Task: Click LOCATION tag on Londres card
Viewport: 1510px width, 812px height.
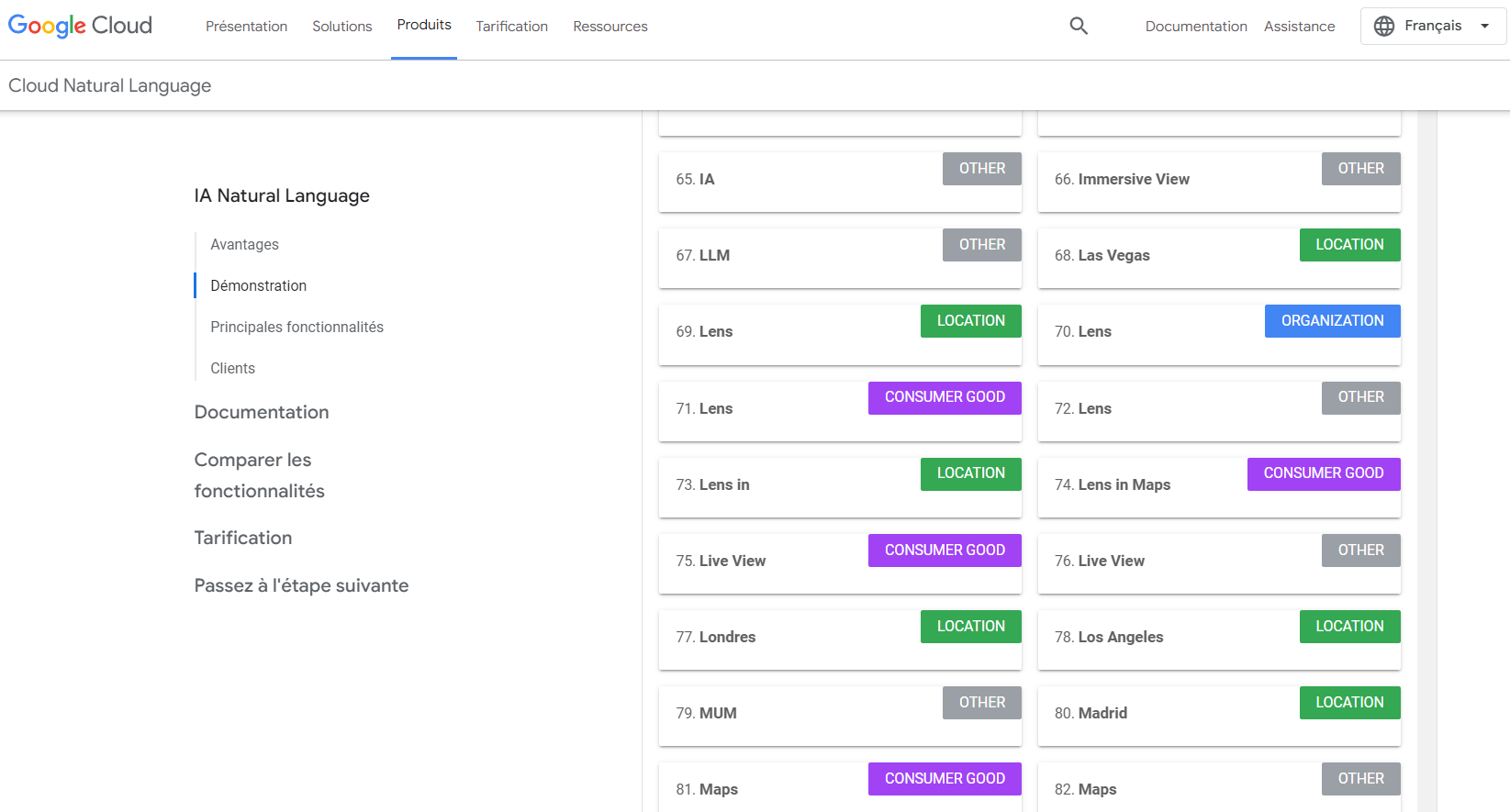Action: 970,627
